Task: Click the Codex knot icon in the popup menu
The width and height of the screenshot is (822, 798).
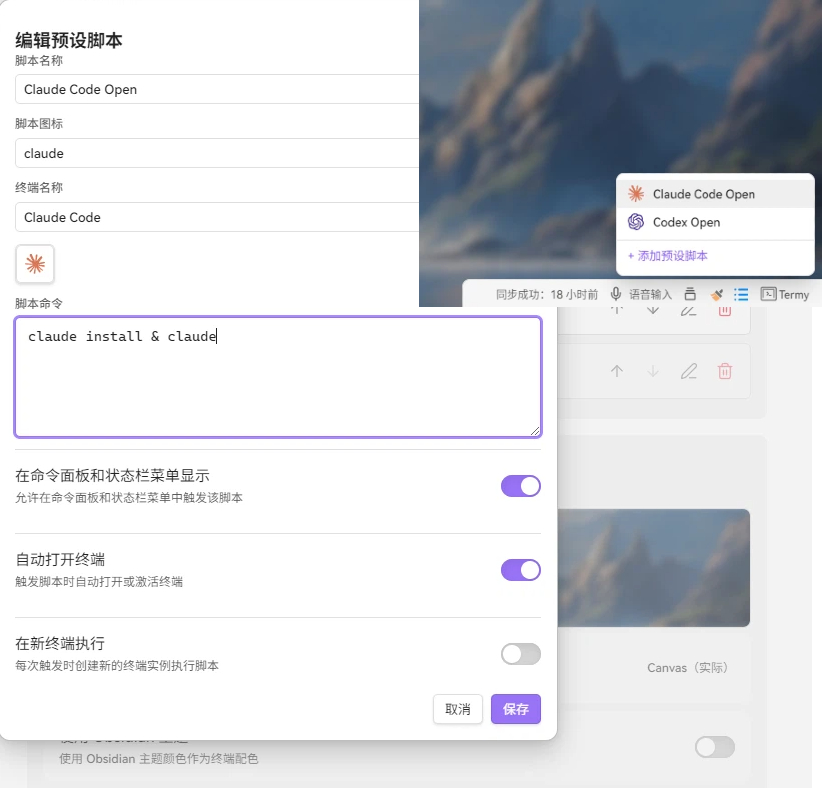Action: point(636,222)
